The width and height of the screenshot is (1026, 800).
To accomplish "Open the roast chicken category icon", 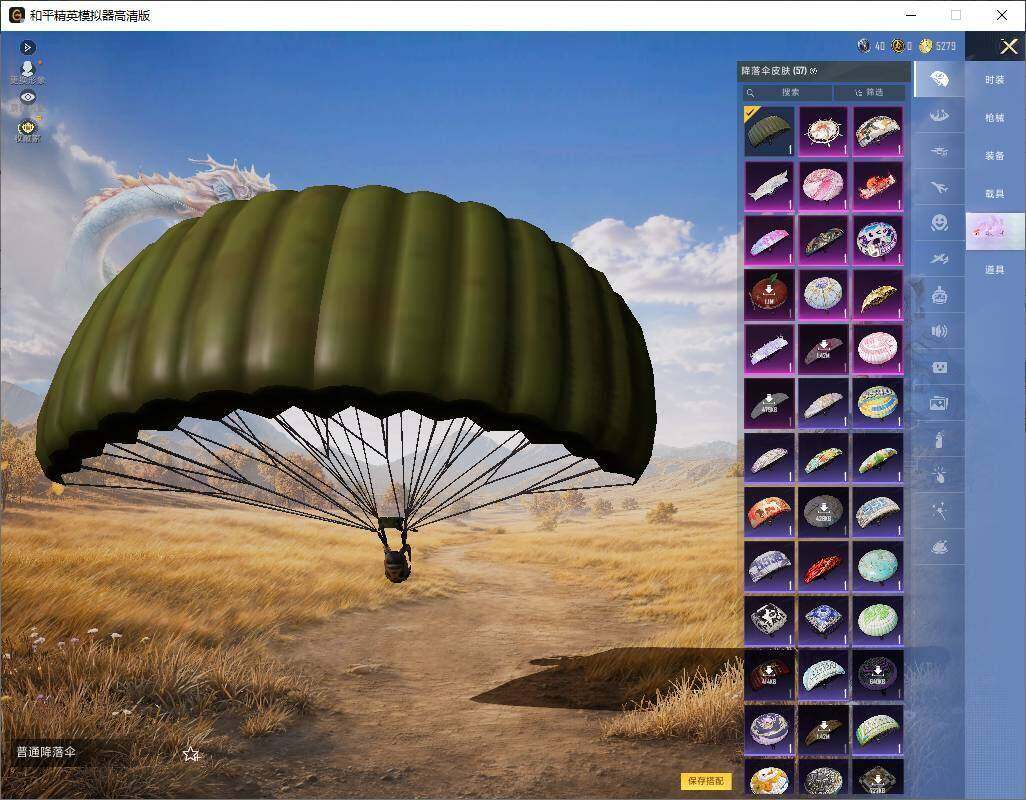I will (x=939, y=547).
